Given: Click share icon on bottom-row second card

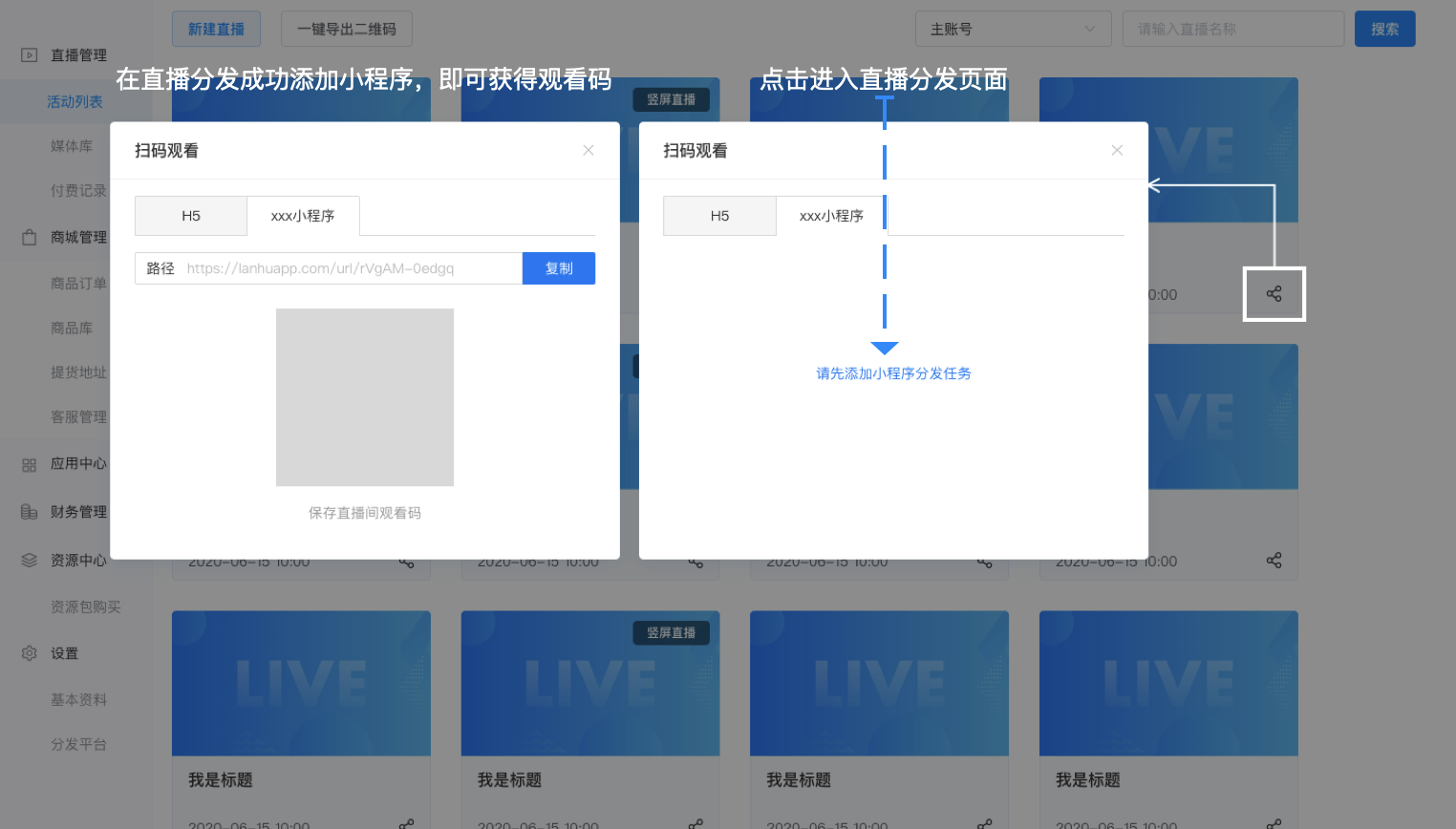Looking at the screenshot, I should 696,823.
